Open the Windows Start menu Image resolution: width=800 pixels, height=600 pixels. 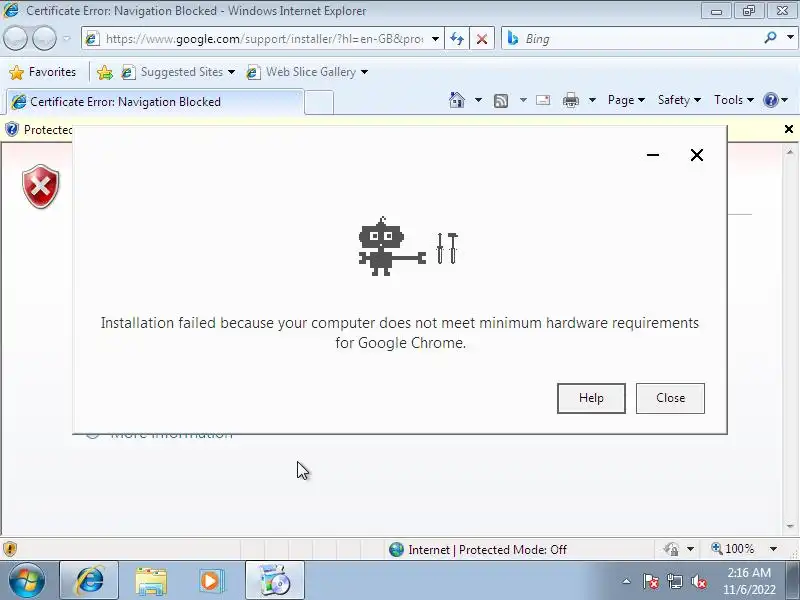pos(27,581)
